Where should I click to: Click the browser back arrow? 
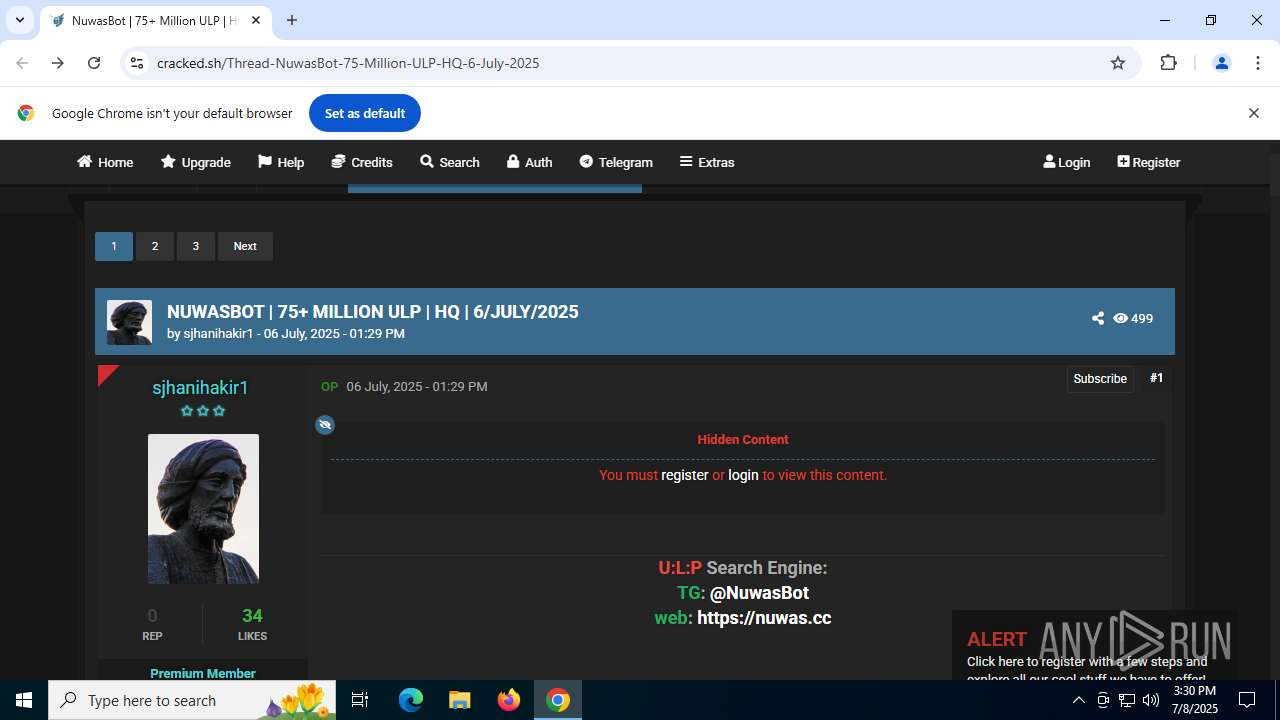(22, 63)
